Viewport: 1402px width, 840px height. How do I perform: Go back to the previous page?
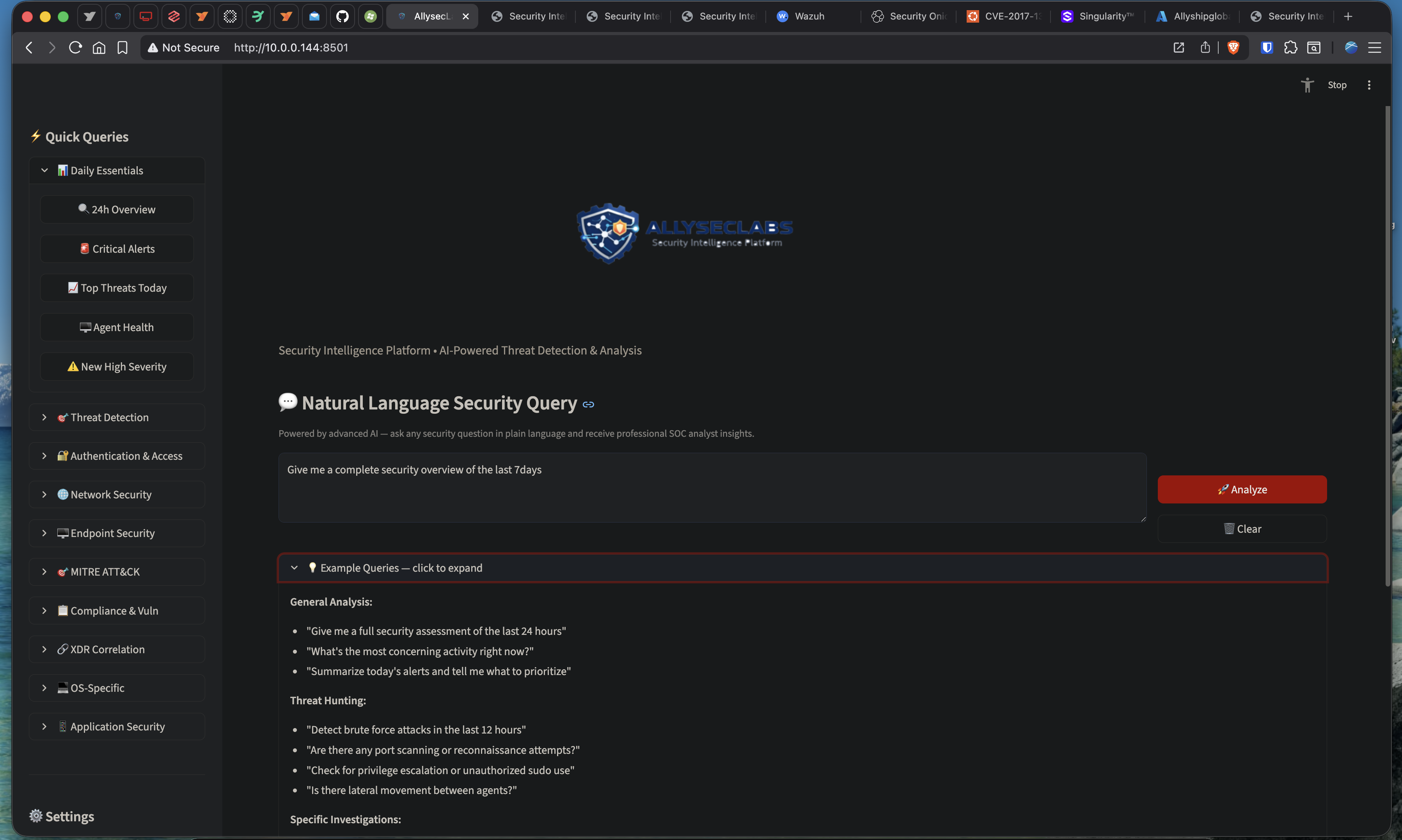pyautogui.click(x=29, y=48)
